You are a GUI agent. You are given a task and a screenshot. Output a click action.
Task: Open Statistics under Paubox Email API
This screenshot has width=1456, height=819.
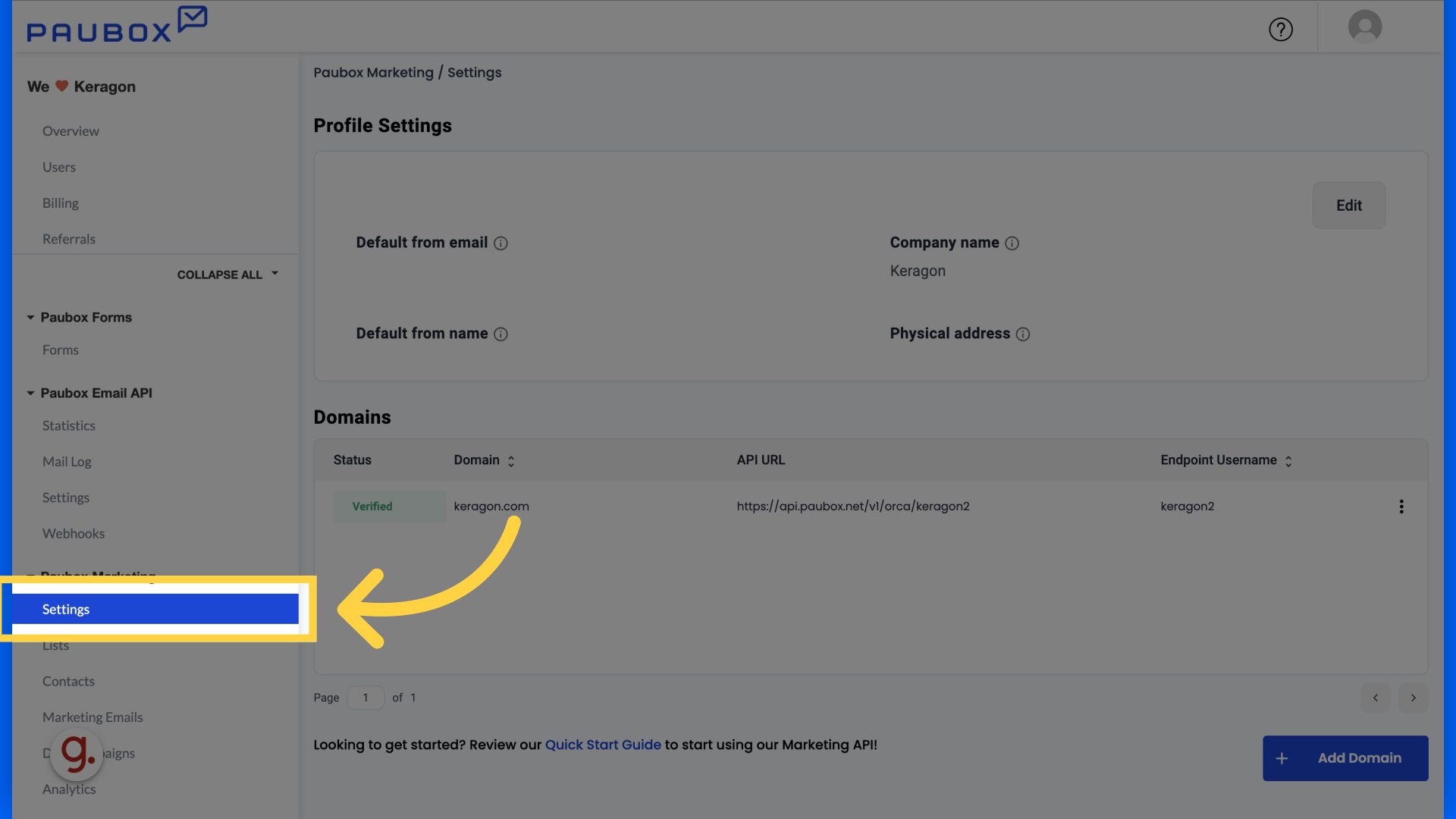(x=69, y=426)
